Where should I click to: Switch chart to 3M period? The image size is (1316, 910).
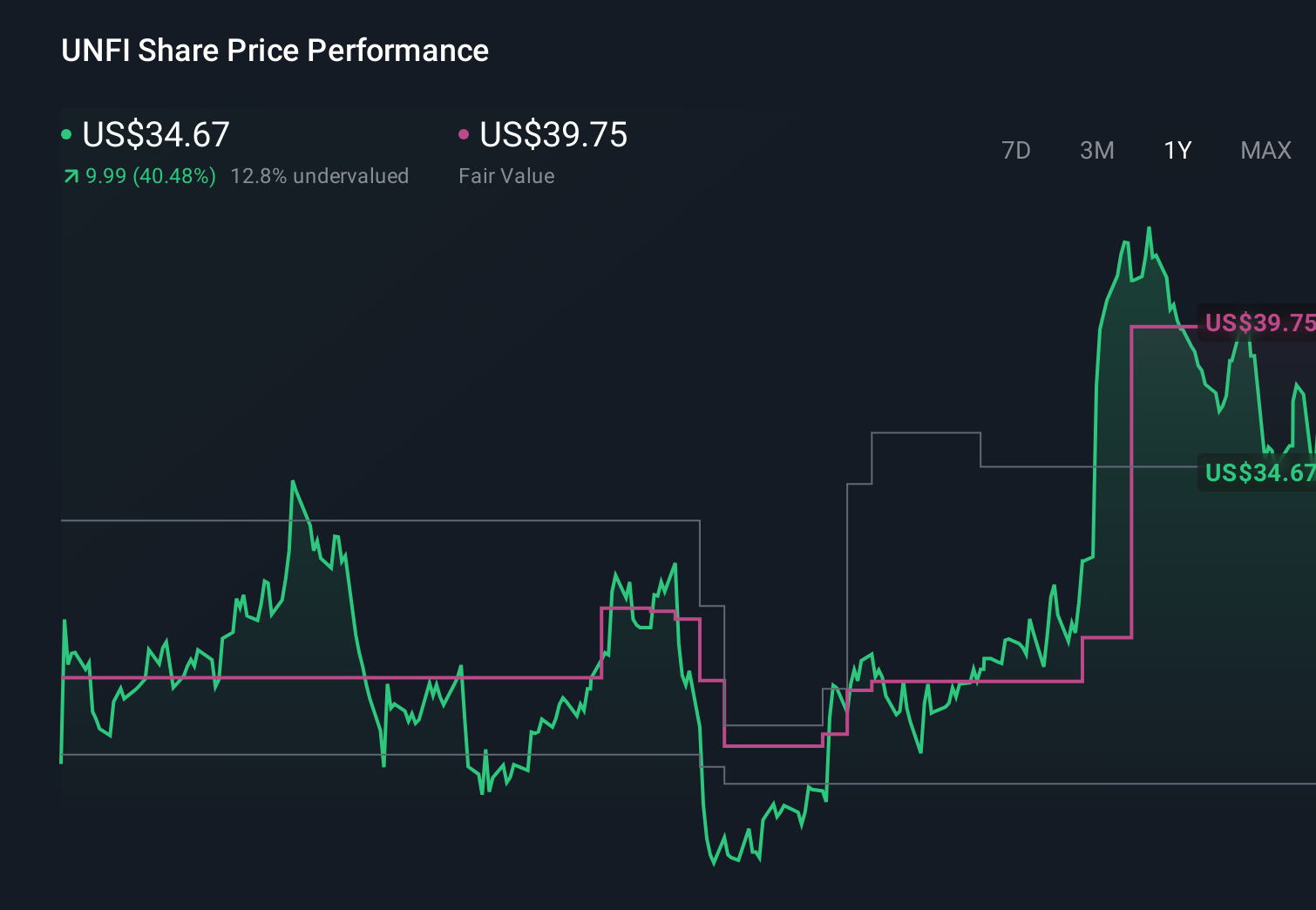(1096, 150)
